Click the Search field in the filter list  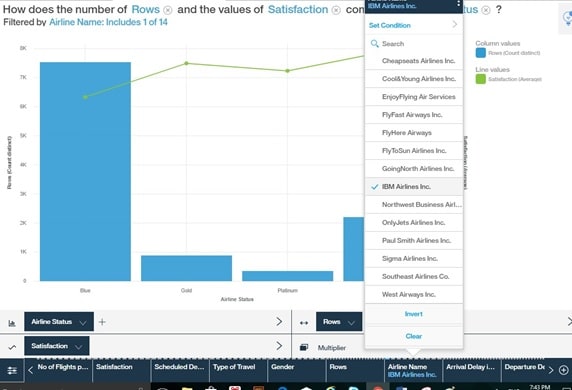point(414,44)
